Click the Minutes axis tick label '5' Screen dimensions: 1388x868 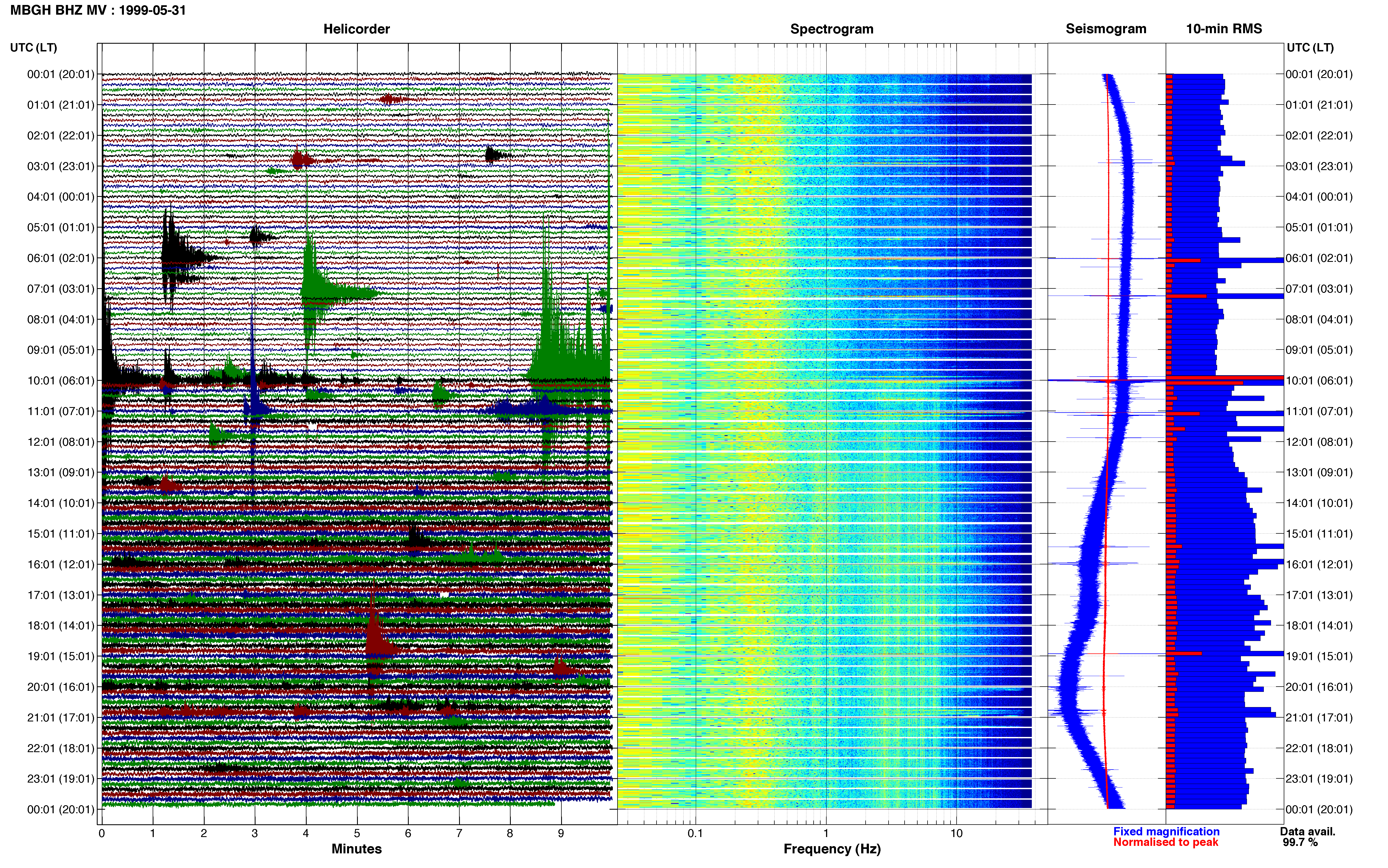(x=357, y=833)
